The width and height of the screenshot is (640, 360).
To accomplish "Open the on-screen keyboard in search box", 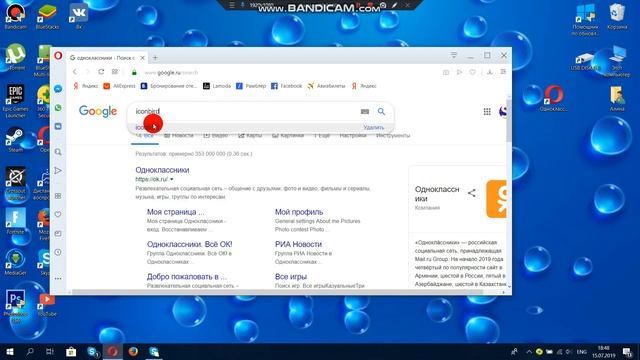I will [x=365, y=111].
